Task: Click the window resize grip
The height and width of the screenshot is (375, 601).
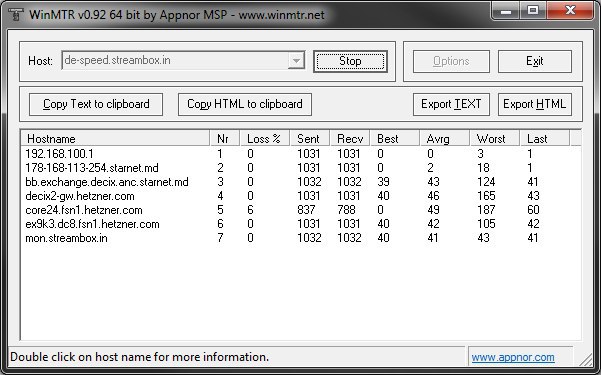Action: [x=586, y=359]
